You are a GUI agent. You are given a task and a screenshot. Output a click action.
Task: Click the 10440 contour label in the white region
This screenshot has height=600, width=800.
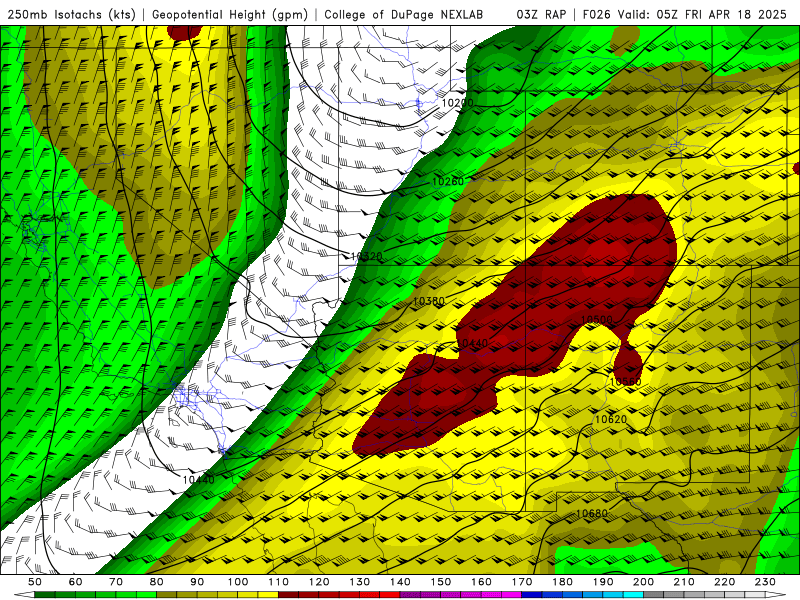[198, 480]
